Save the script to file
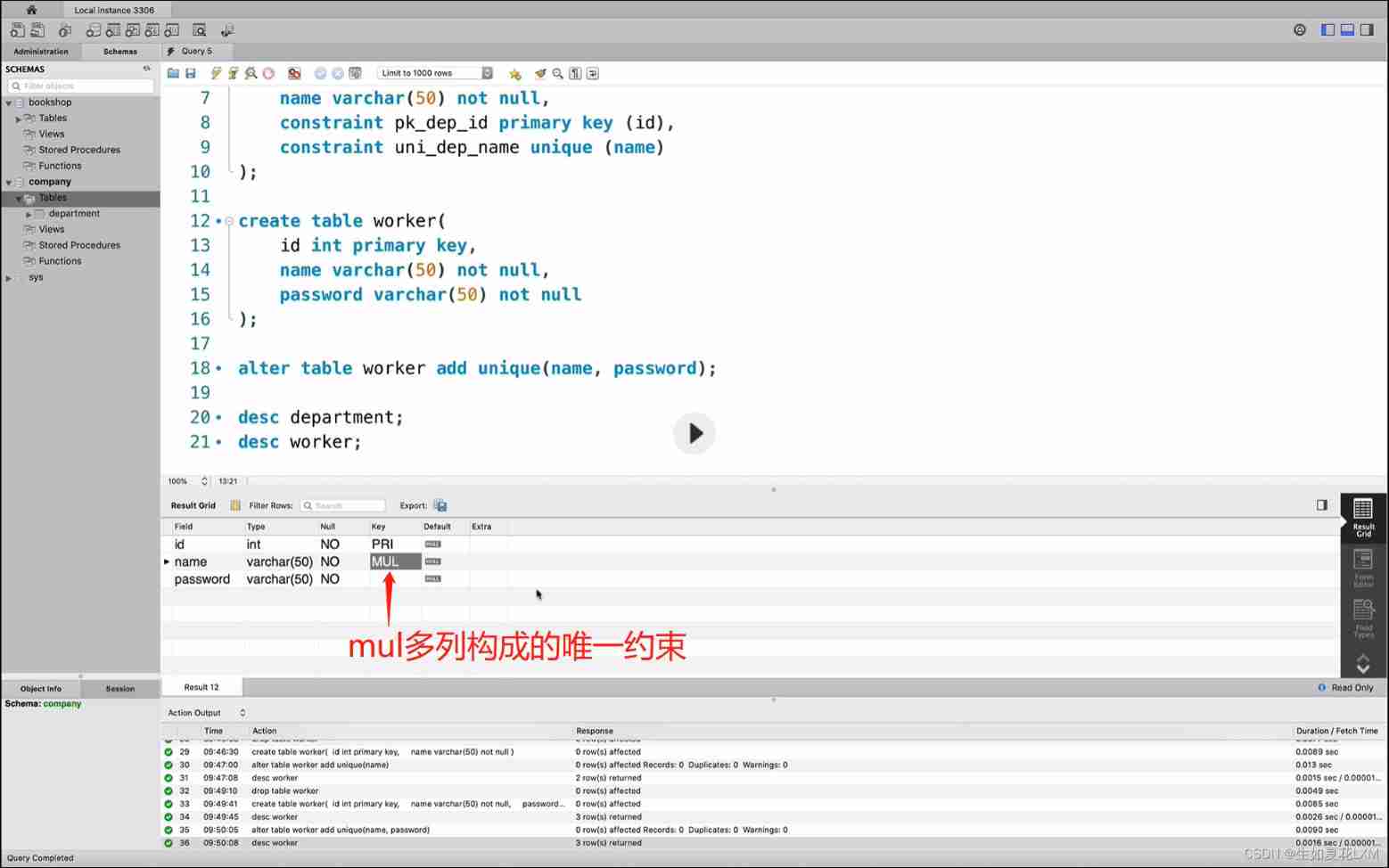 190,73
